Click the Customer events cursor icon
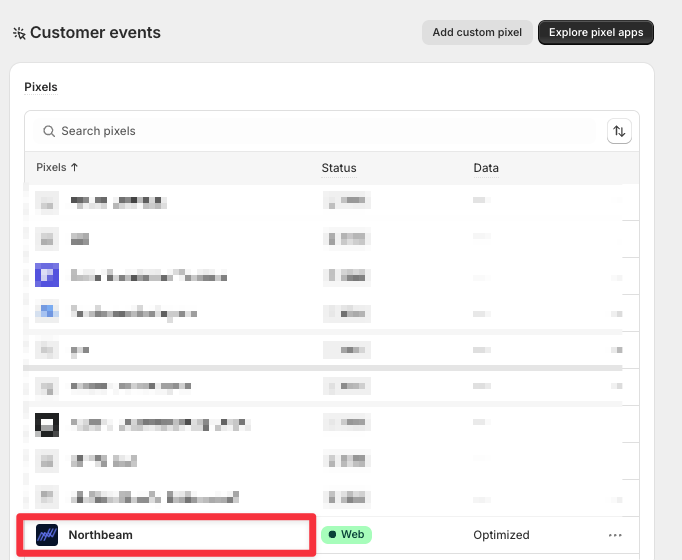This screenshot has height=560, width=682. pyautogui.click(x=19, y=33)
